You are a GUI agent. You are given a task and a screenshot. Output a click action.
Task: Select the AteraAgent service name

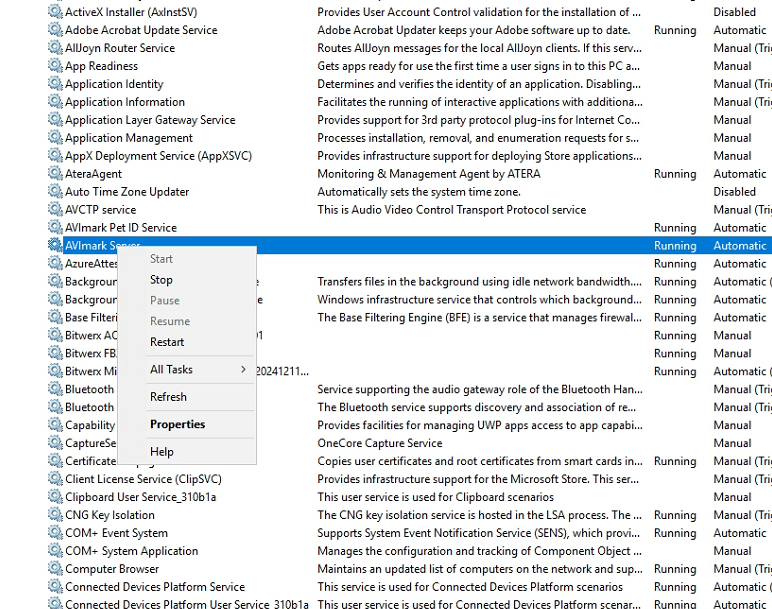(94, 174)
